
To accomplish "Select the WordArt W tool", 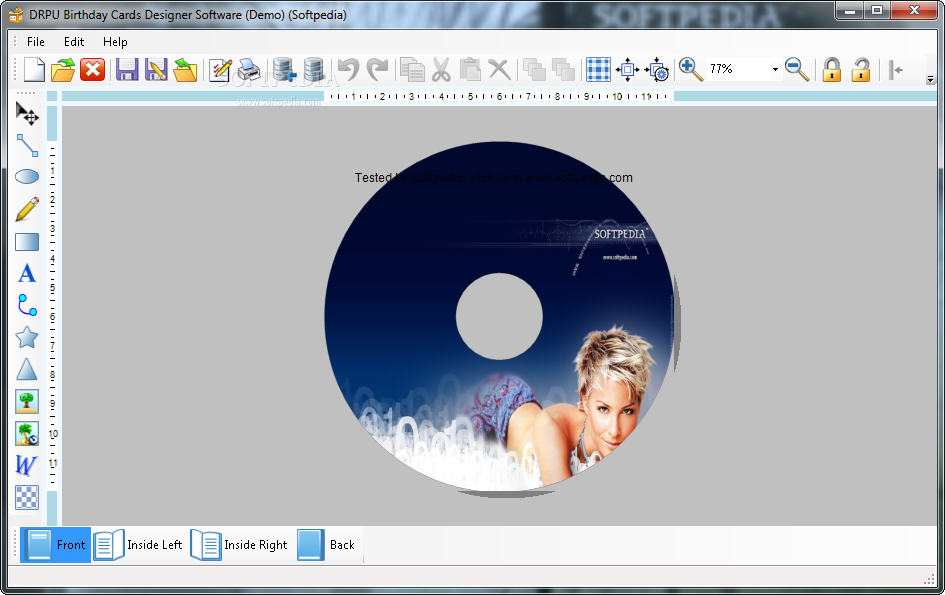I will [27, 465].
